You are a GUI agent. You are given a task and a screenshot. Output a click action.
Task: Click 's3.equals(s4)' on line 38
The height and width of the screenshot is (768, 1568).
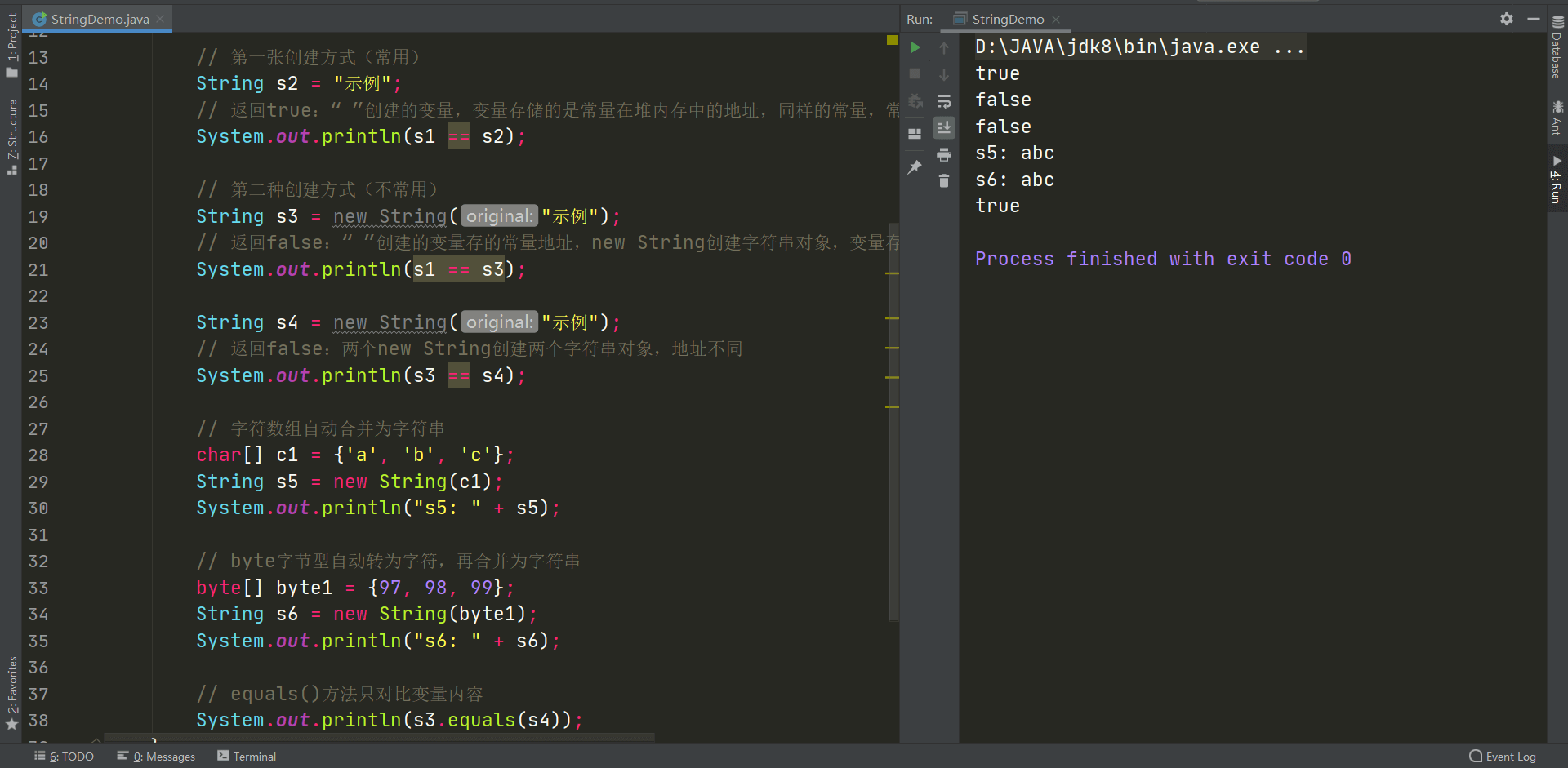coord(492,721)
